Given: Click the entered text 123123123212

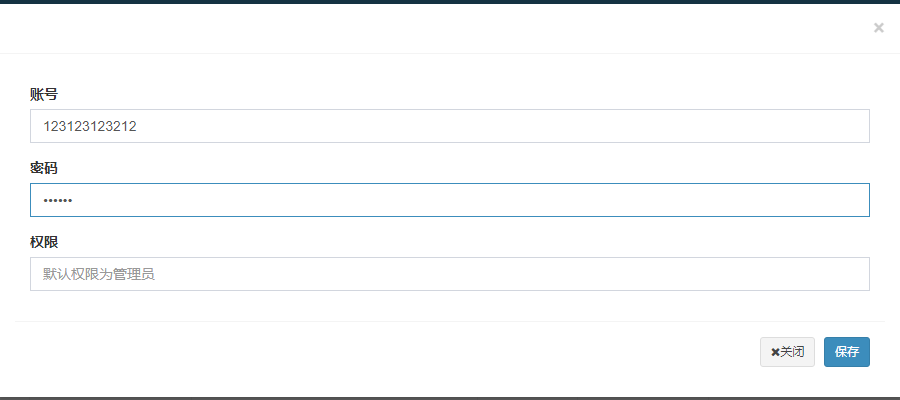Looking at the screenshot, I should click(90, 126).
